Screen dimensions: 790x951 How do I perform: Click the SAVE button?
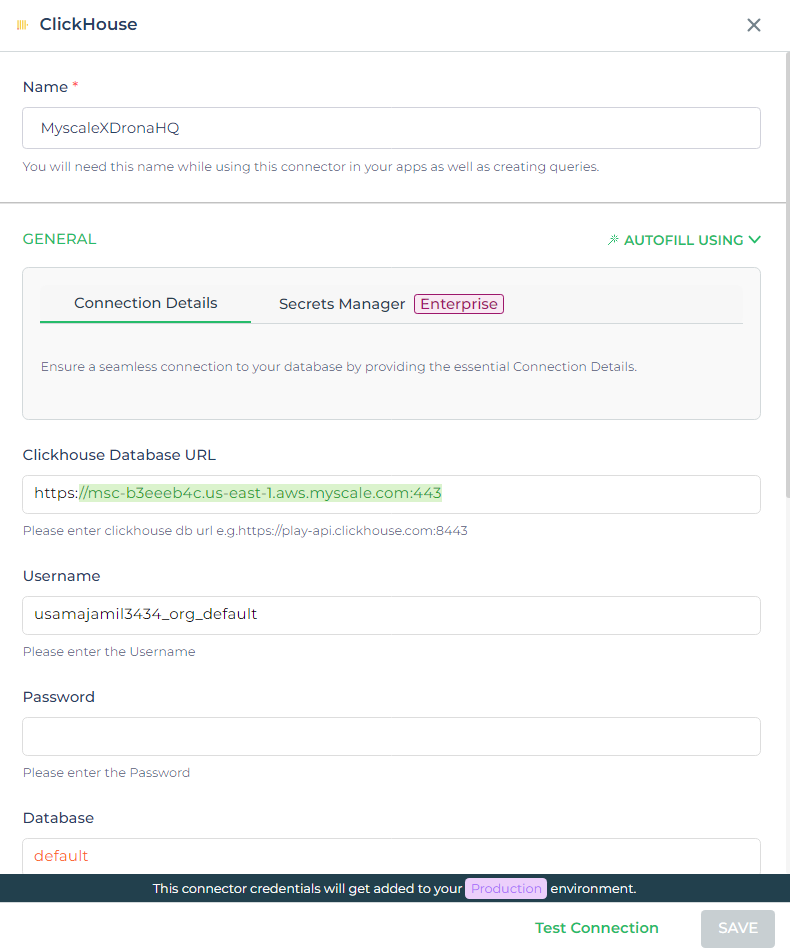point(738,929)
